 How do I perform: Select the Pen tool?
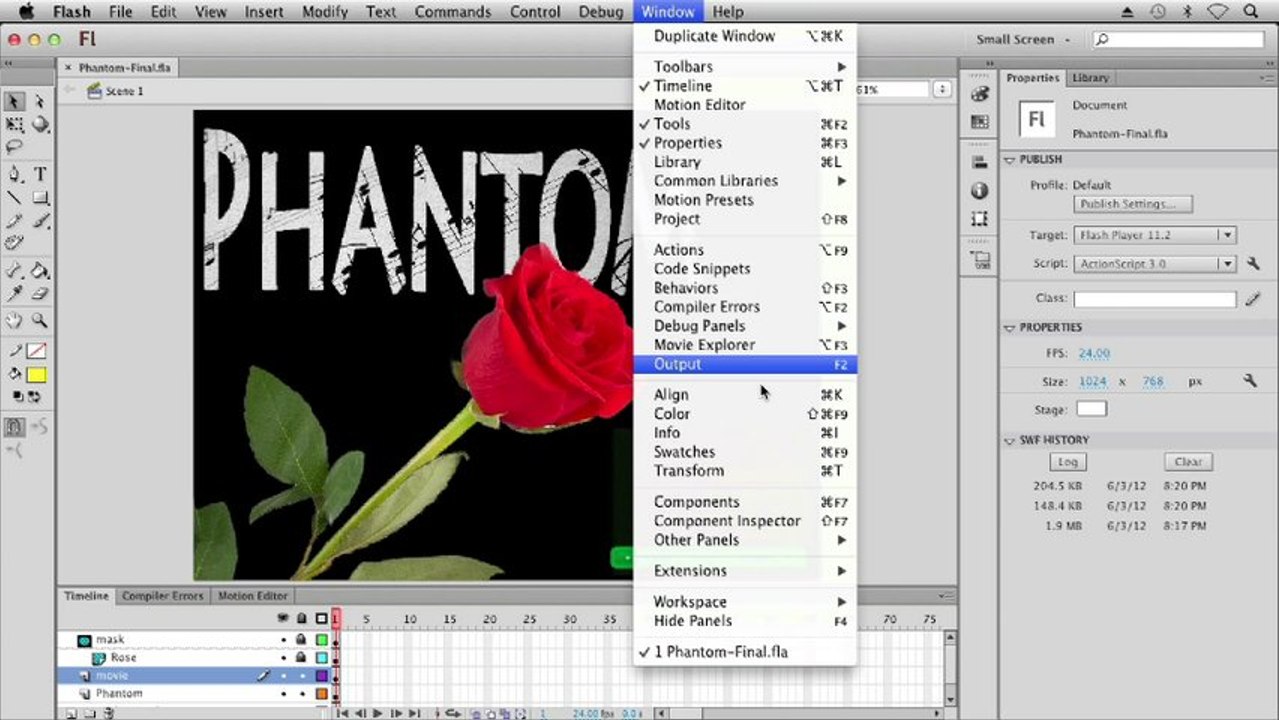click(x=15, y=174)
